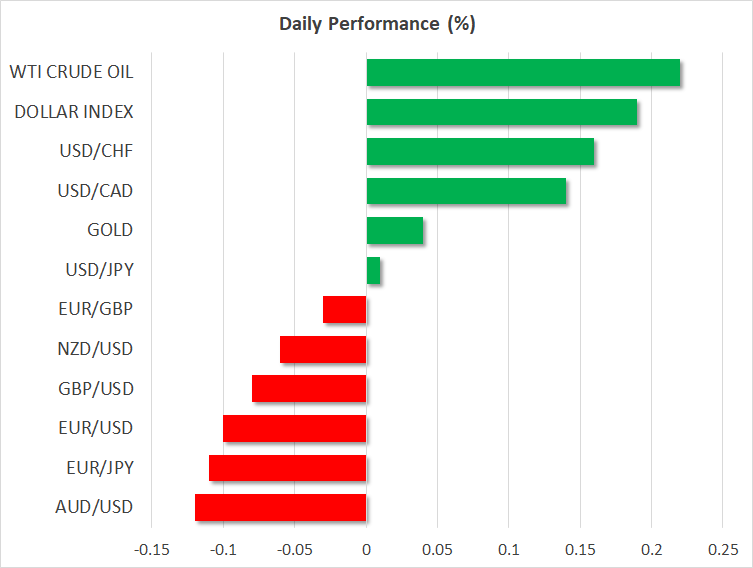Click the 0.25 tick on the horizontal axis

[x=722, y=548]
